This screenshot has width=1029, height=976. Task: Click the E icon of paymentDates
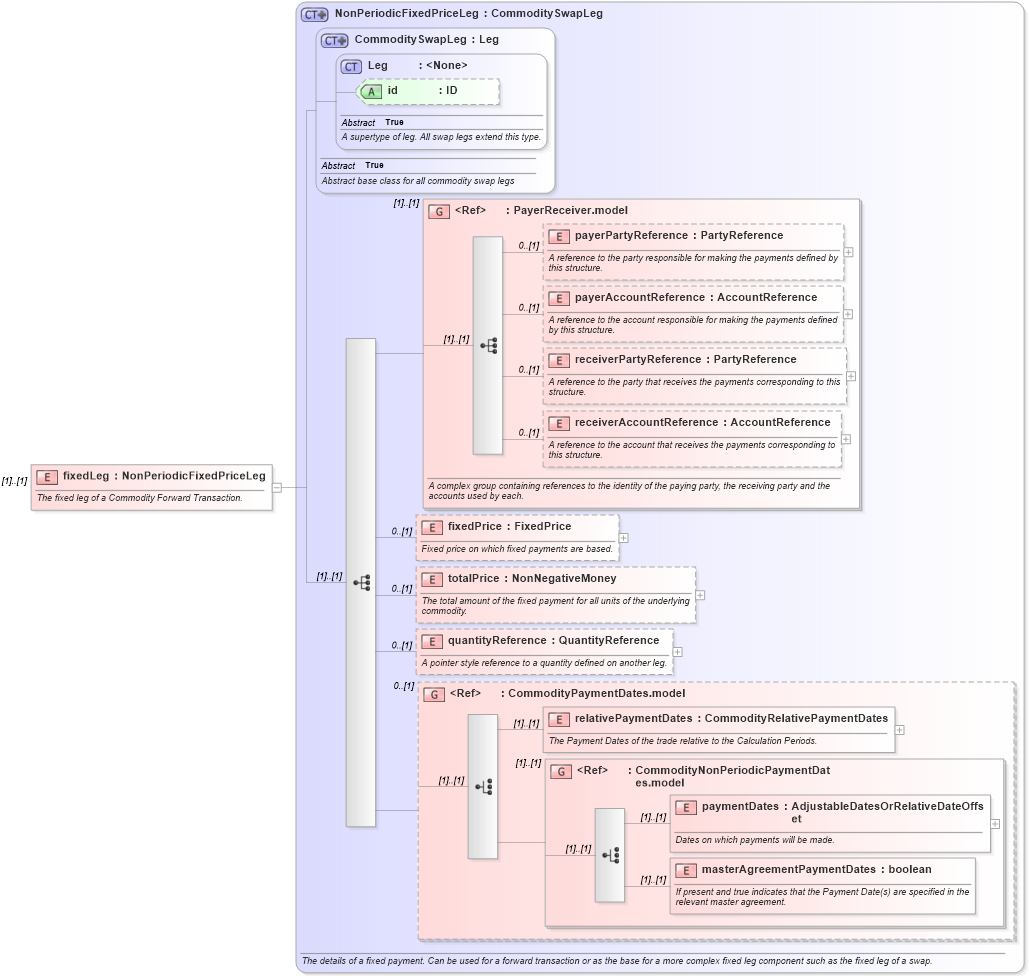click(686, 808)
